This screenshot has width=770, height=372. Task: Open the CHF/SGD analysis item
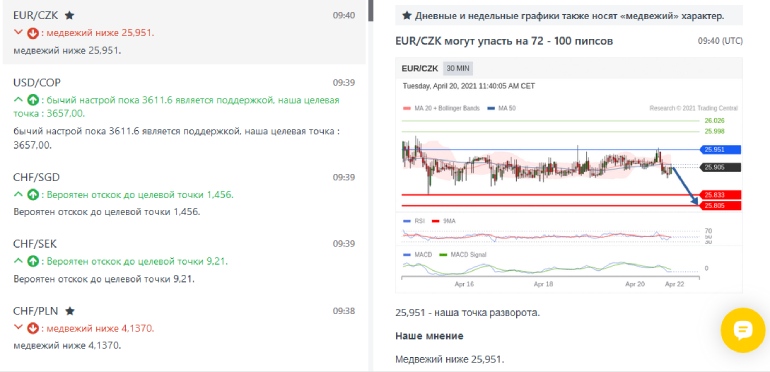click(185, 195)
